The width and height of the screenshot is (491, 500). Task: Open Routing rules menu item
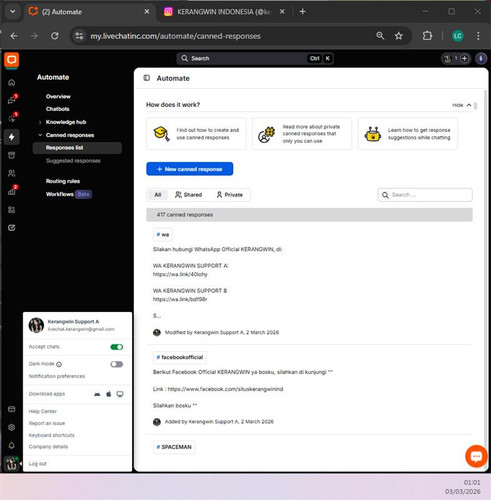pyautogui.click(x=63, y=181)
